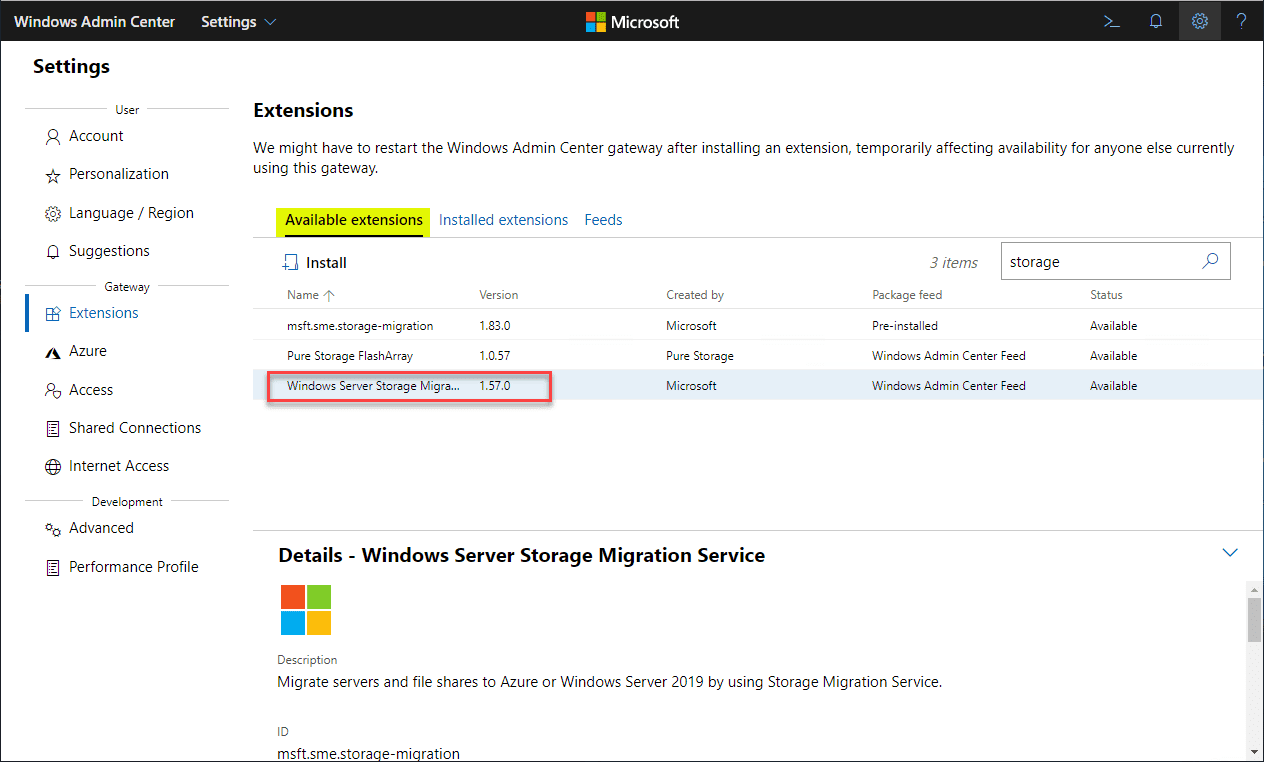Open the notifications bell
The width and height of the screenshot is (1264, 762).
tap(1156, 21)
